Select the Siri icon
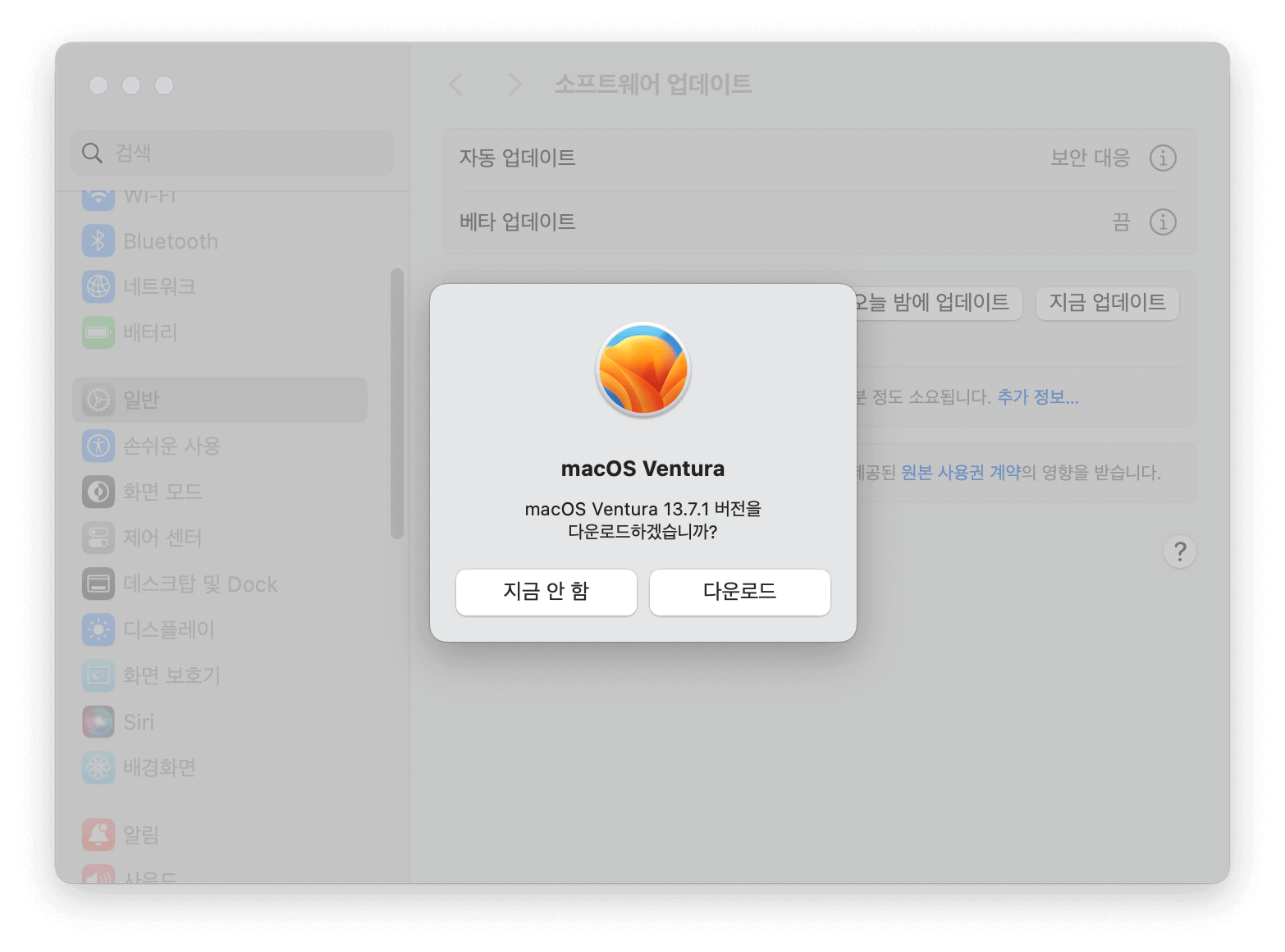This screenshot has width=1285, height=952. tap(98, 721)
